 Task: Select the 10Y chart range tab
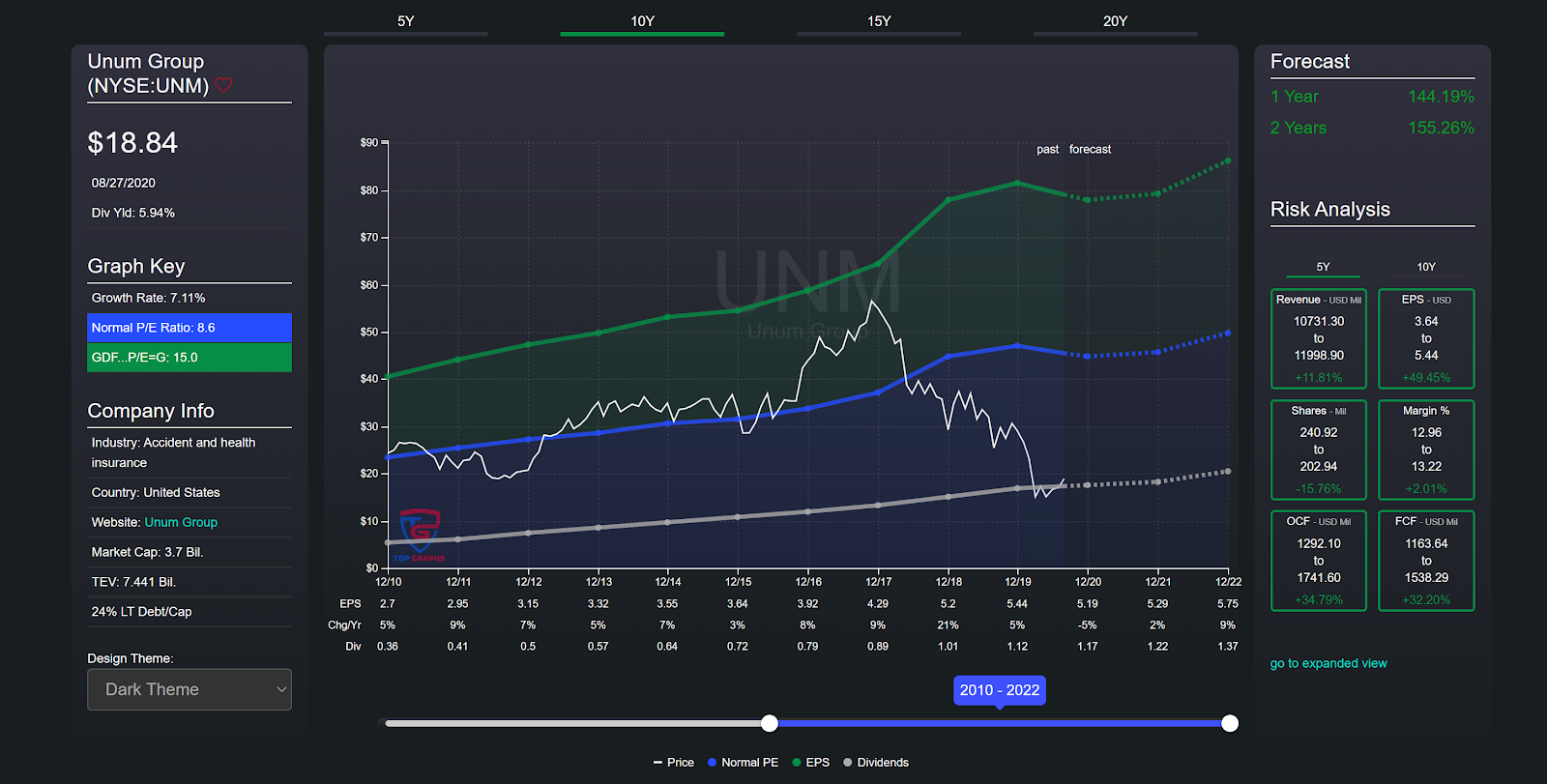click(x=642, y=22)
